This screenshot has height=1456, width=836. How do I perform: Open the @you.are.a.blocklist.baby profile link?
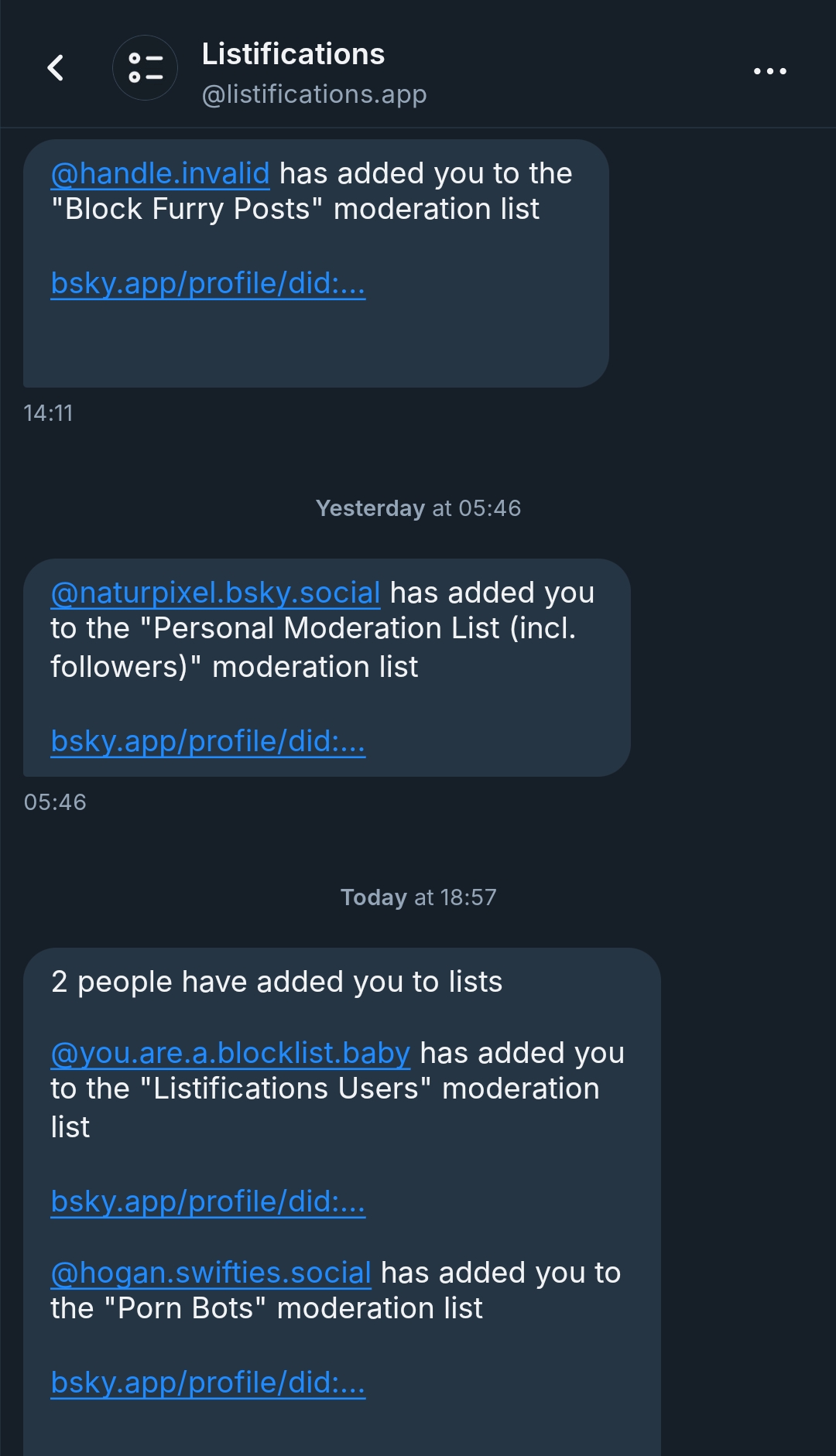[x=230, y=1053]
